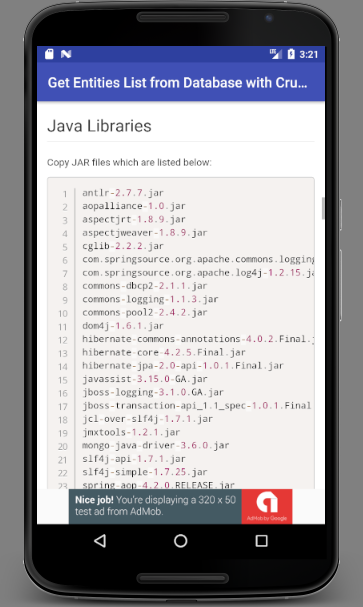Select line jboss-transaction-api_1.1_spec
This screenshot has height=607, width=363.
coord(197,405)
